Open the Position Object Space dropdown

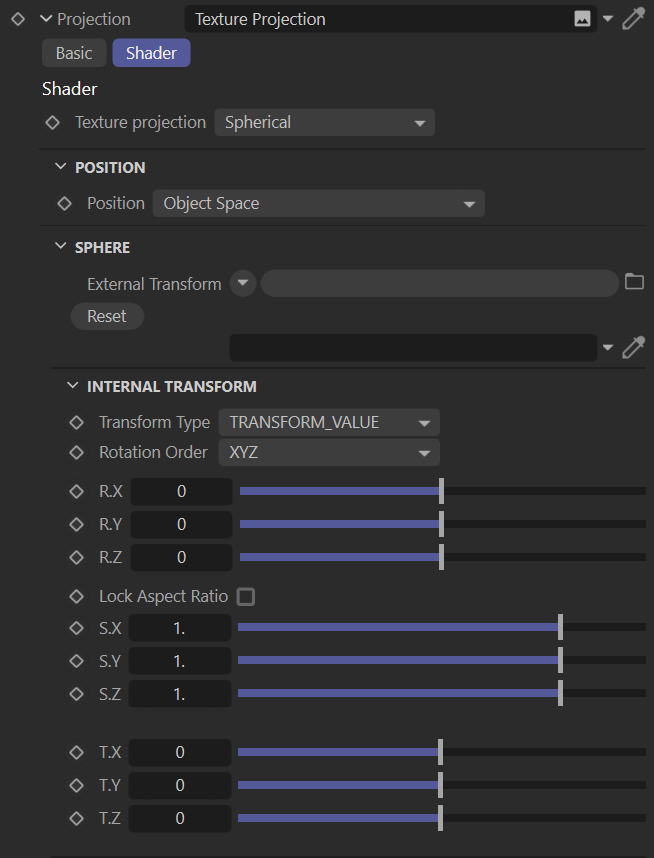point(318,204)
